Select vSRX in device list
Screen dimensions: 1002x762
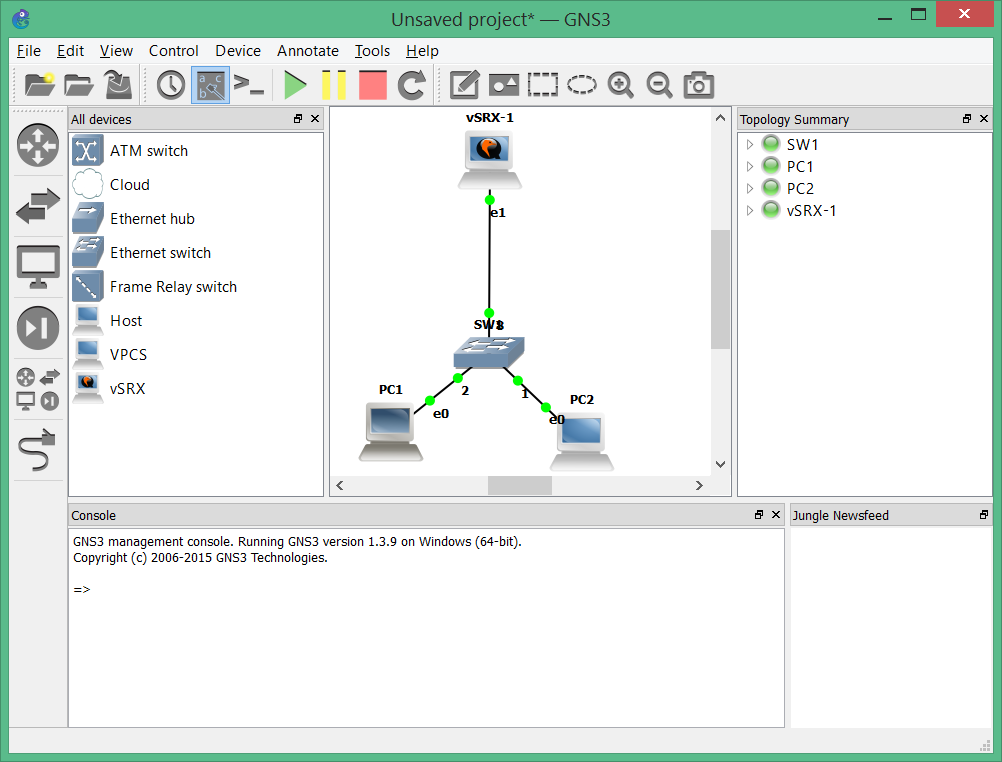tap(197, 388)
